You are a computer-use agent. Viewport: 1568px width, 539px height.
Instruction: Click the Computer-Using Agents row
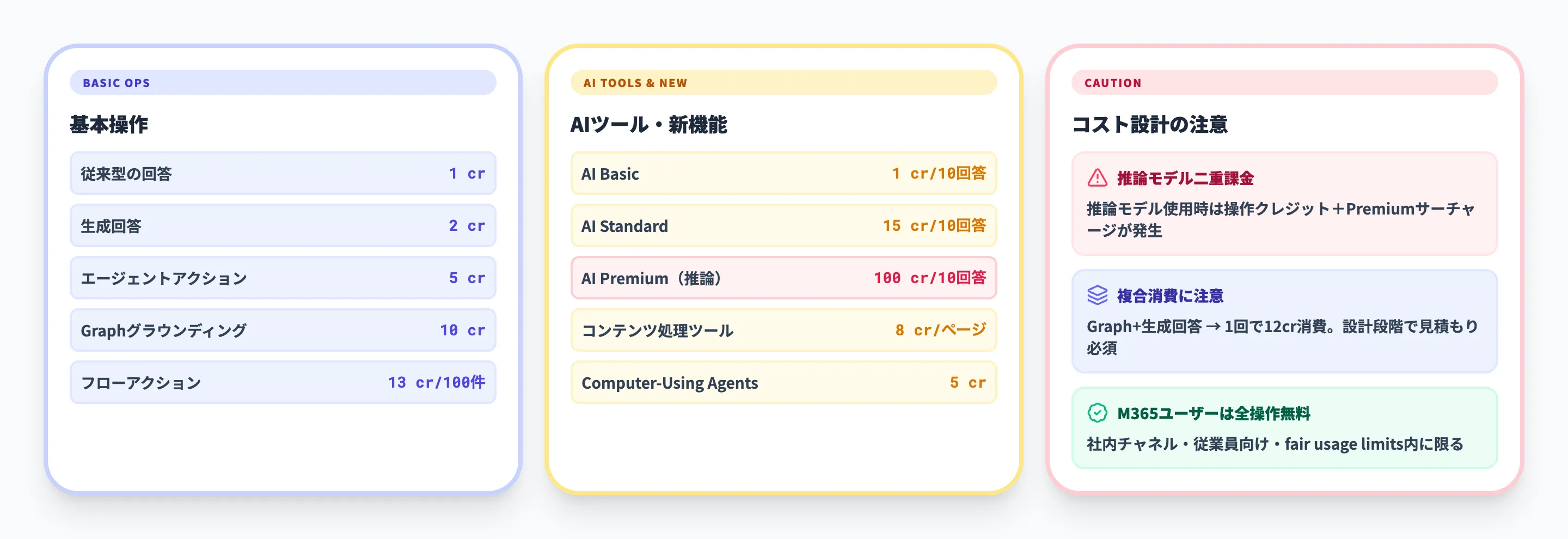(x=783, y=383)
